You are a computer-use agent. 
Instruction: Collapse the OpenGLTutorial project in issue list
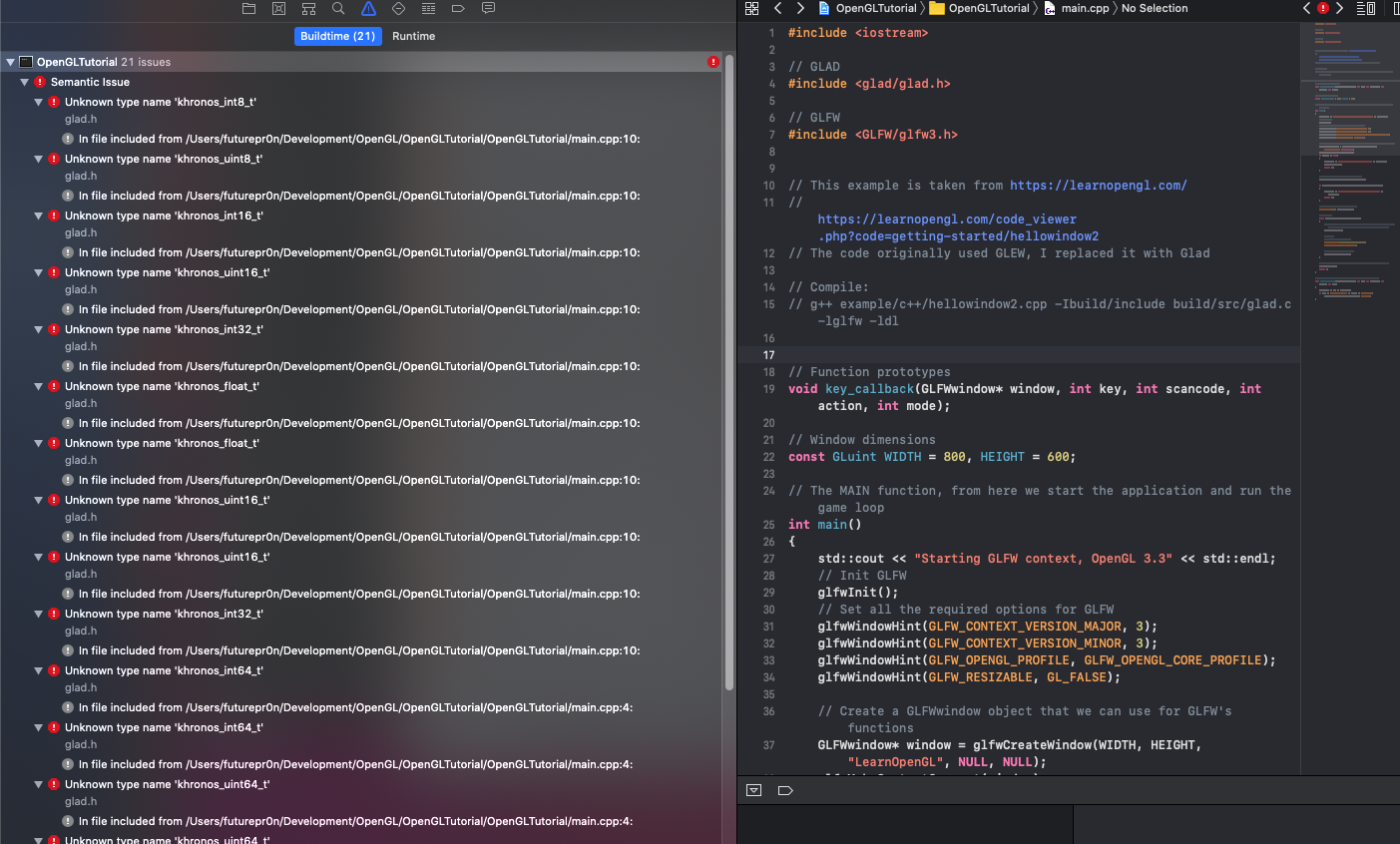[10, 61]
